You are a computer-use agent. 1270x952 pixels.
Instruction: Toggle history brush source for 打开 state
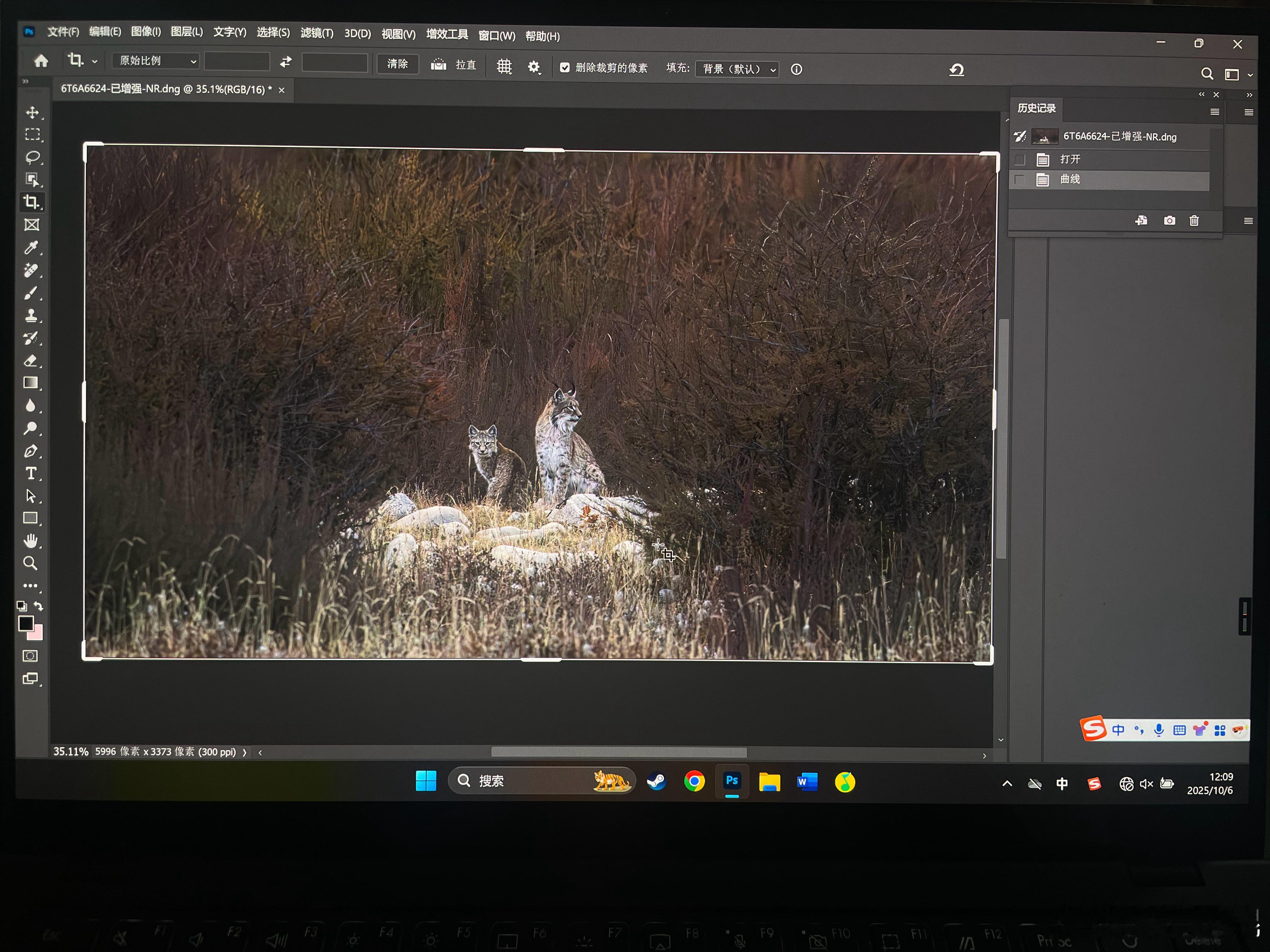tap(1020, 160)
